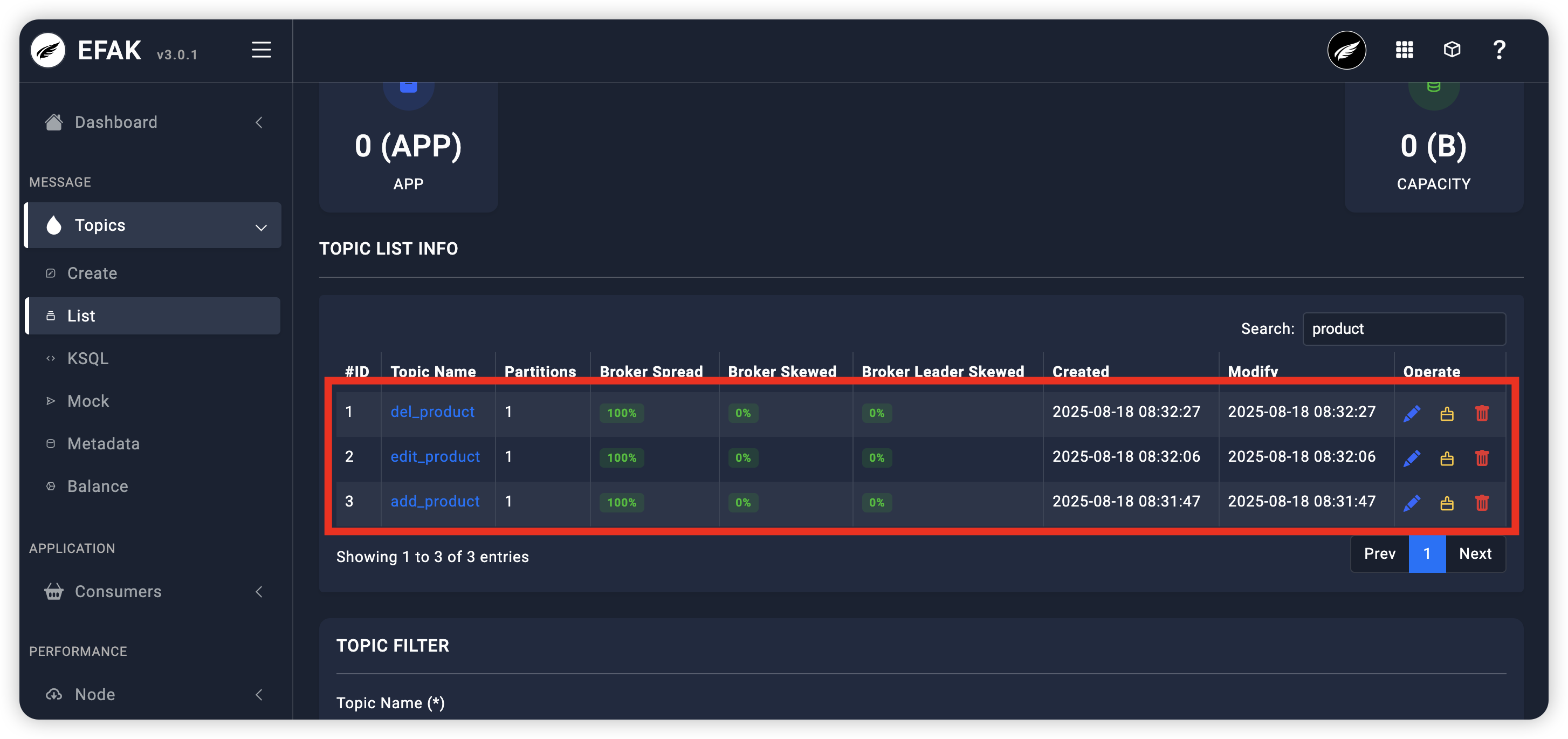The width and height of the screenshot is (1568, 739).
Task: Open the Mock menu item
Action: tap(152, 401)
